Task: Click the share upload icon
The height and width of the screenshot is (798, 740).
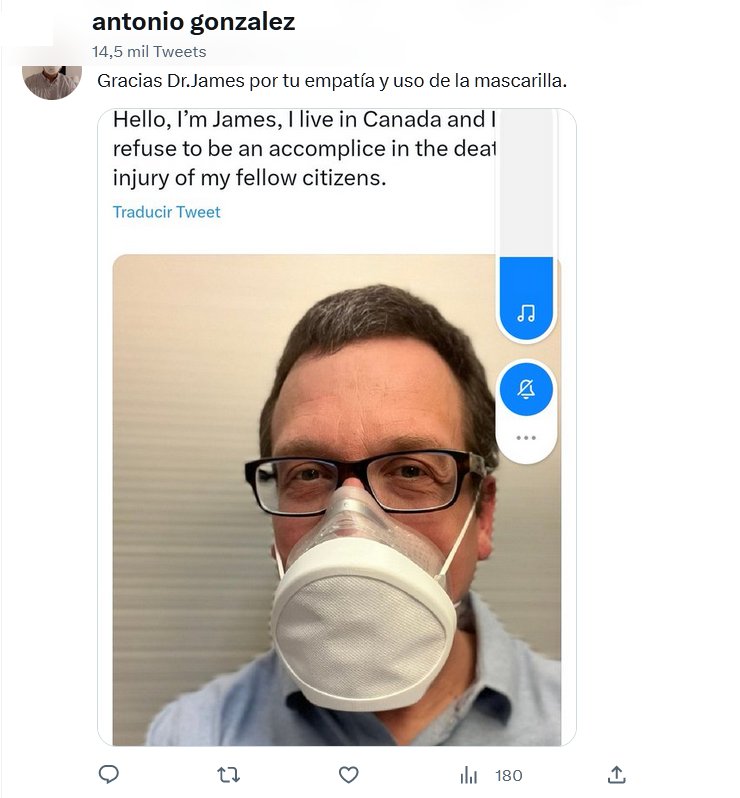Action: click(x=617, y=775)
